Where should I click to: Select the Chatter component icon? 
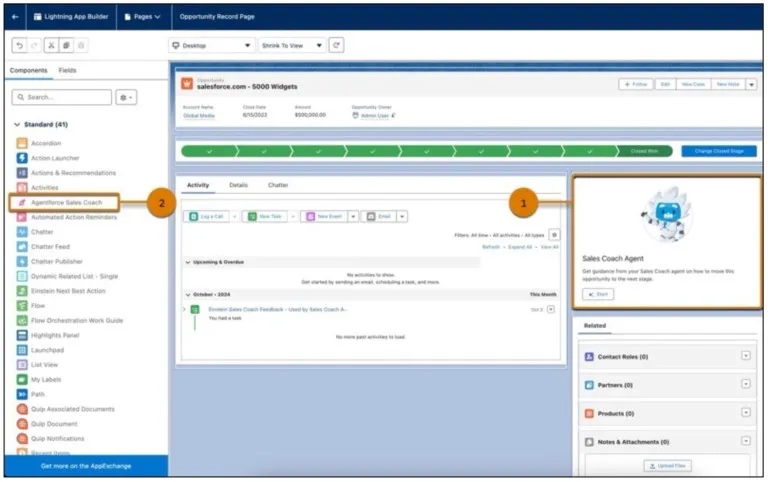(22, 232)
